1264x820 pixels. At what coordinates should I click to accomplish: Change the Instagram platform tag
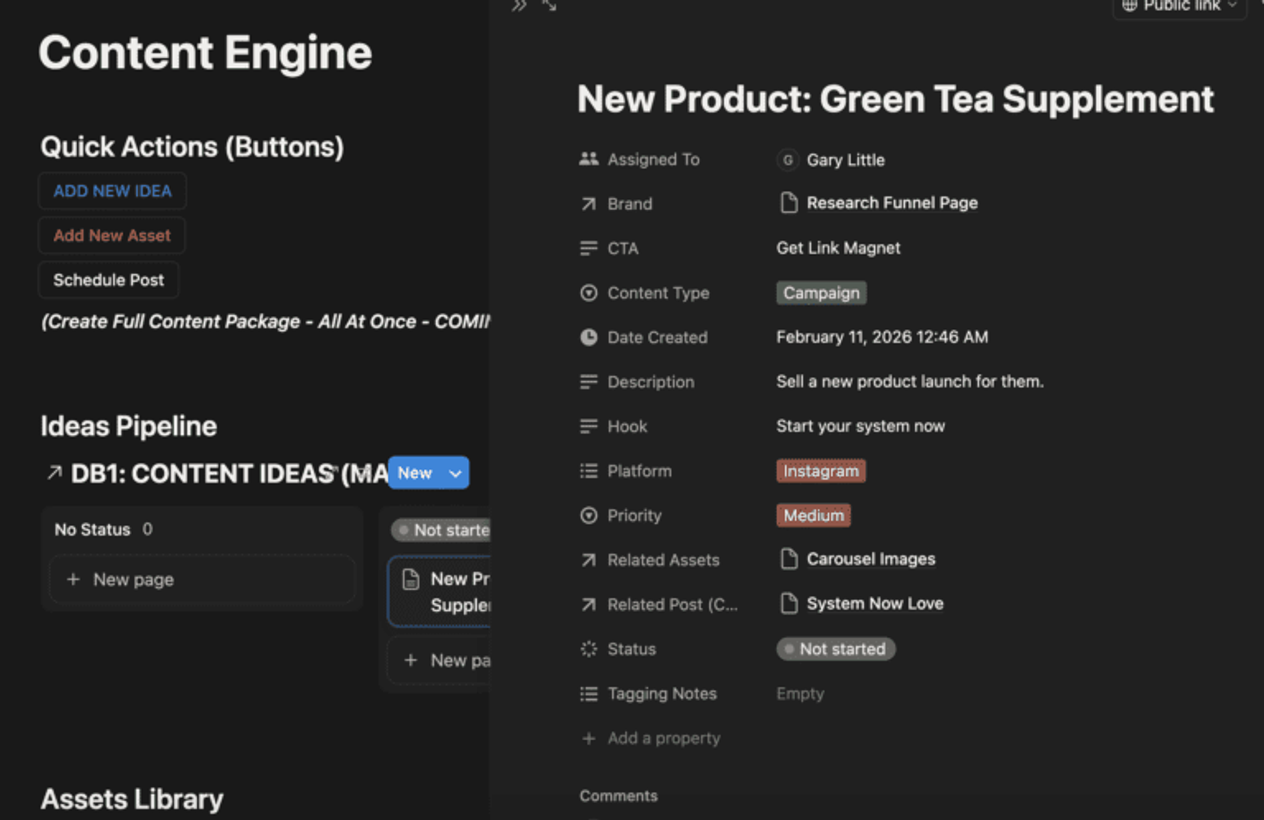coord(821,471)
